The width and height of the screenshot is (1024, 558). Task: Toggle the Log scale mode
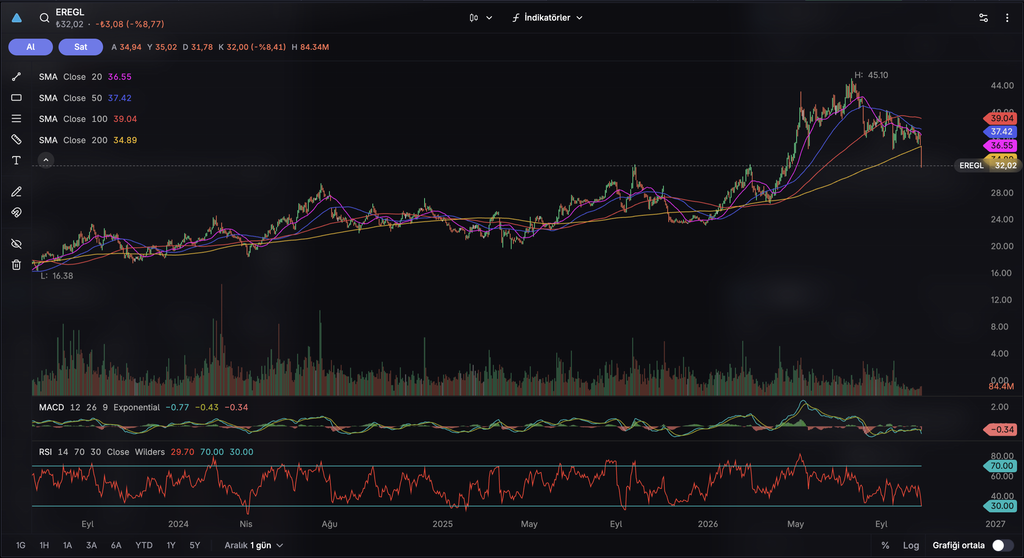pyautogui.click(x=911, y=545)
